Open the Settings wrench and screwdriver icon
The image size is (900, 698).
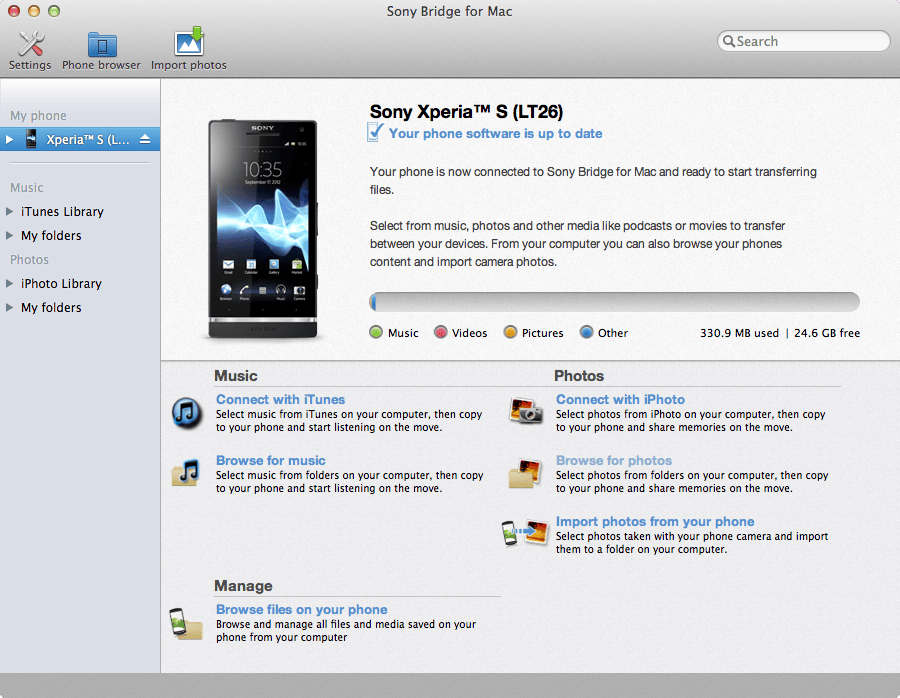tap(31, 44)
